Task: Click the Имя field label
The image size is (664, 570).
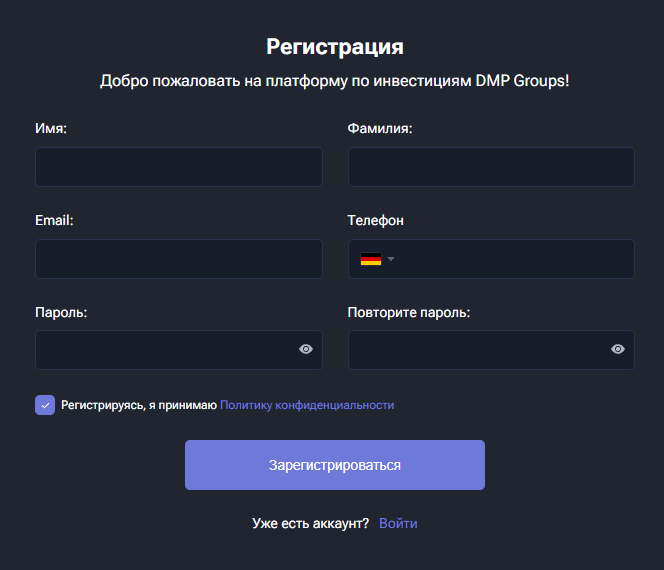Action: [x=51, y=128]
